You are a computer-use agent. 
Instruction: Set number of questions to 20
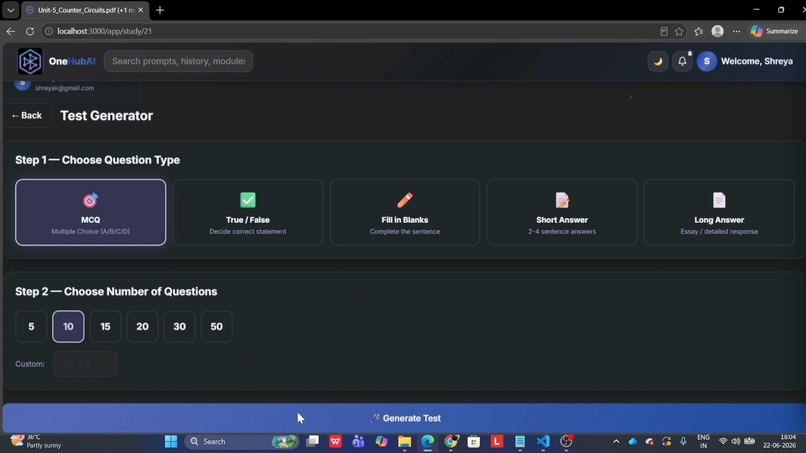pos(142,327)
